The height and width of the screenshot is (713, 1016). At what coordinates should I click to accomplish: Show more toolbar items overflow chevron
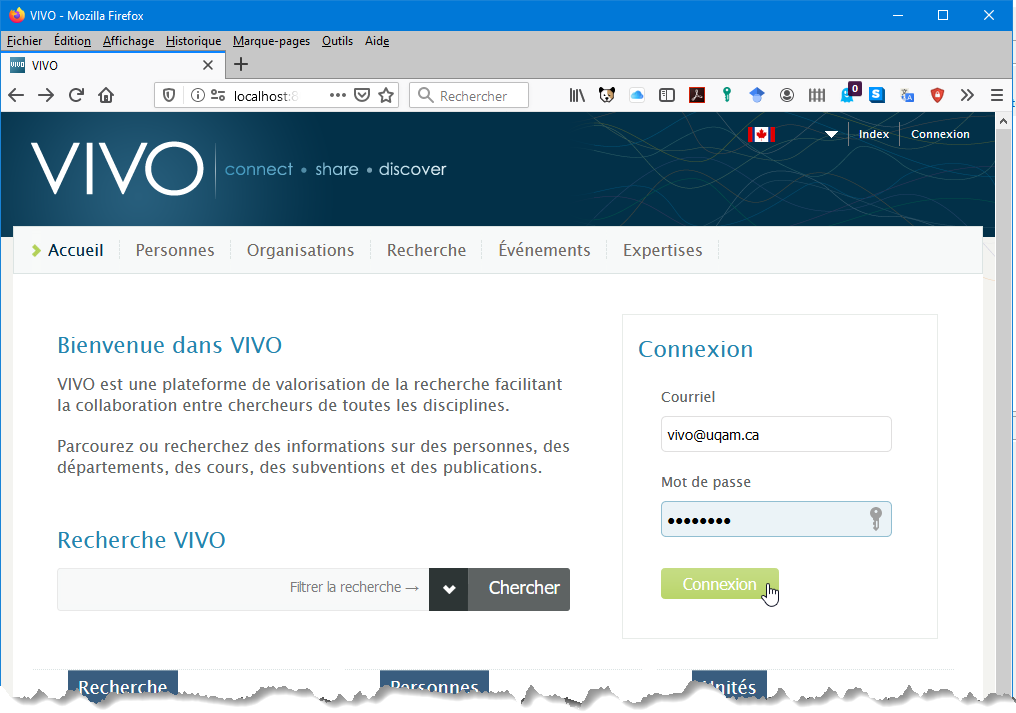(x=967, y=95)
